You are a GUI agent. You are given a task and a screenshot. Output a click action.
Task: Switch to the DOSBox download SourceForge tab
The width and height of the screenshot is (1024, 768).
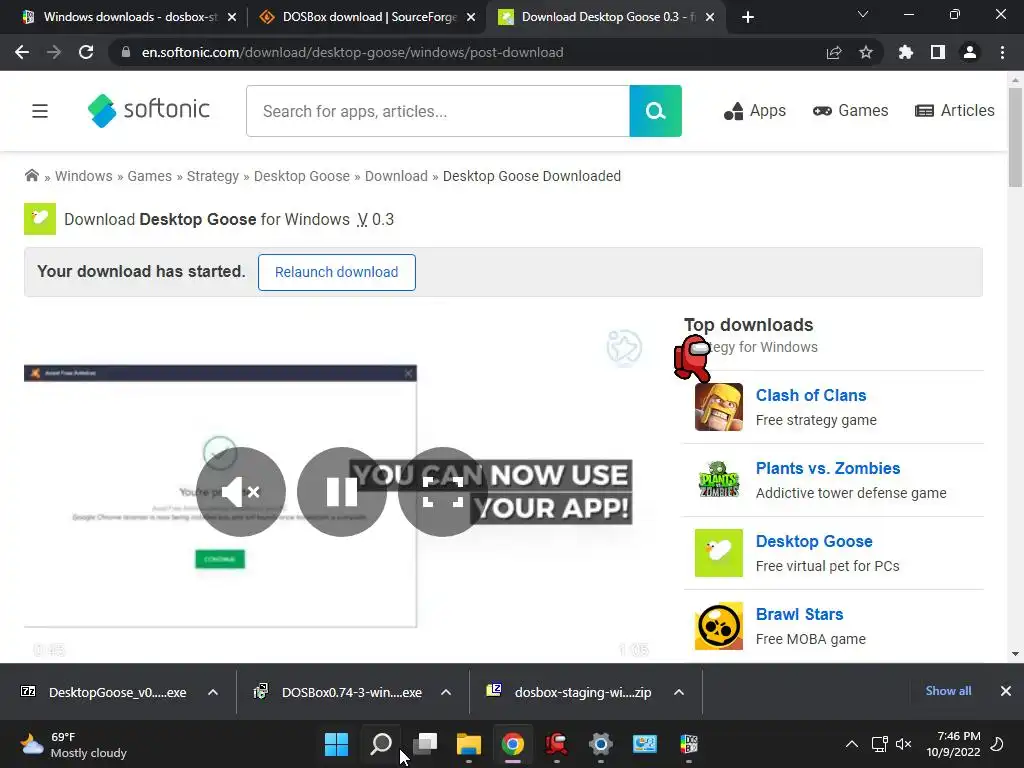pos(369,17)
